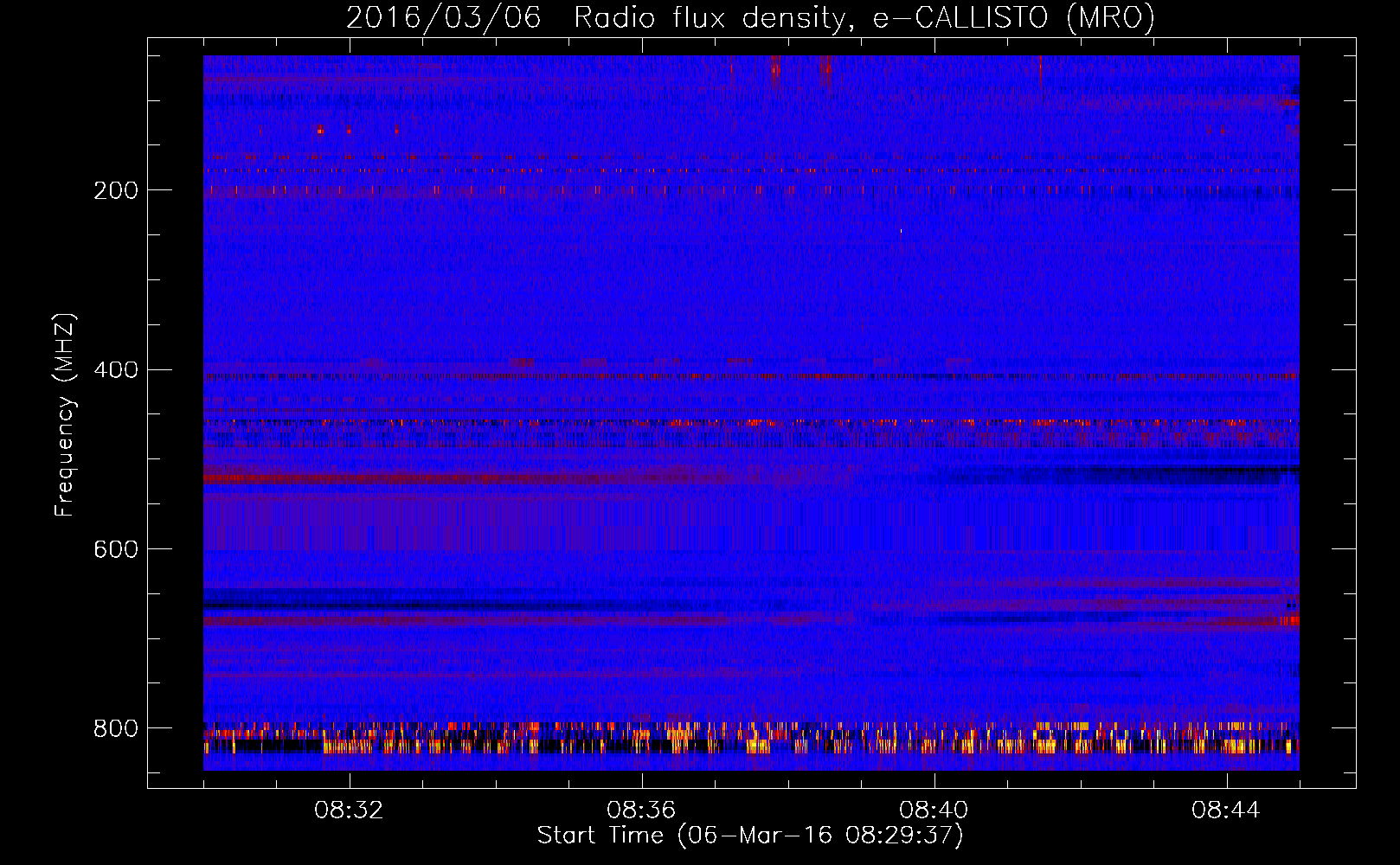Viewport: 1400px width, 865px height.
Task: Click the plot title "Radio flux density, e-CALLISTO (MRO)"
Action: pos(864,17)
